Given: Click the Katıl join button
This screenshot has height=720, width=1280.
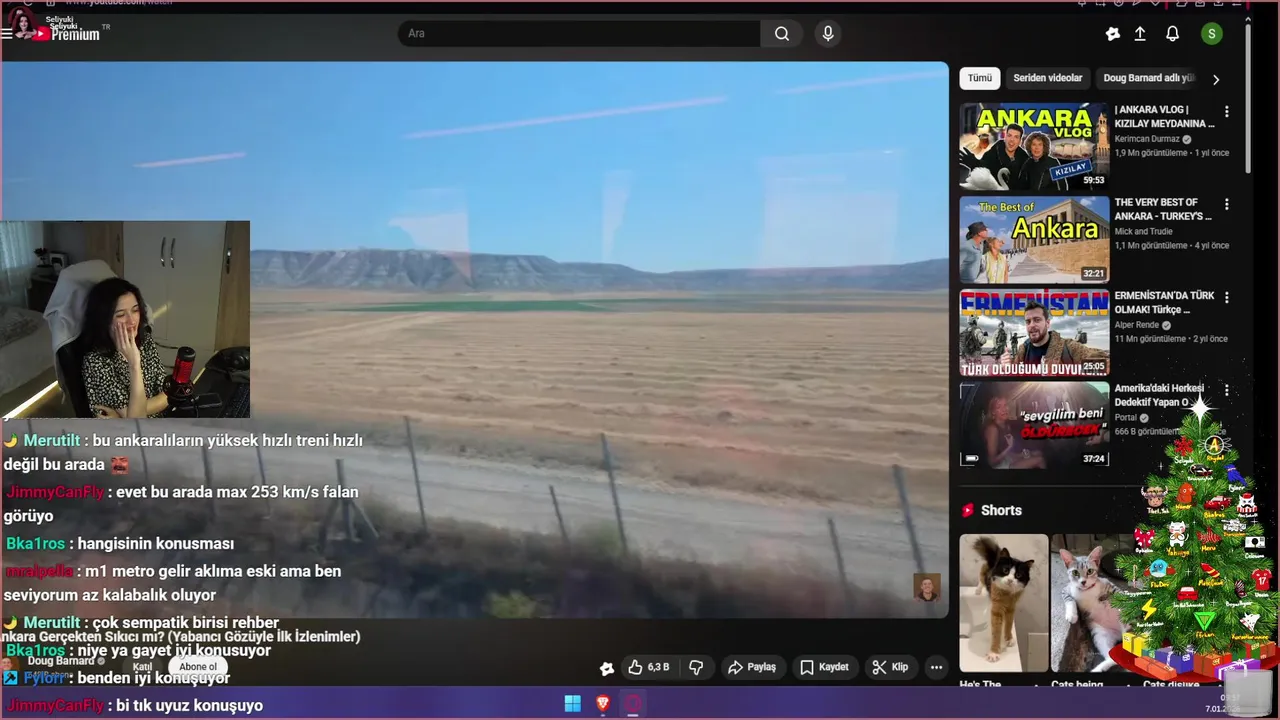Looking at the screenshot, I should pos(143,667).
